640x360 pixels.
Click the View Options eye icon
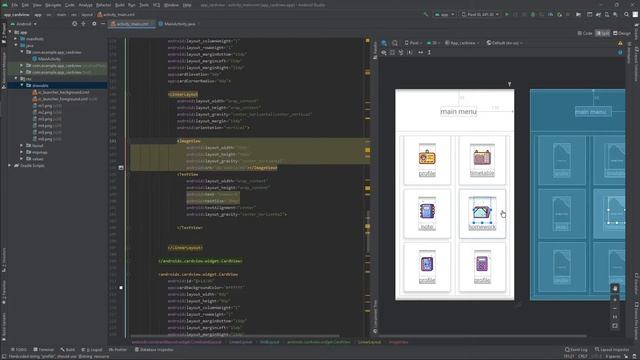tap(384, 52)
